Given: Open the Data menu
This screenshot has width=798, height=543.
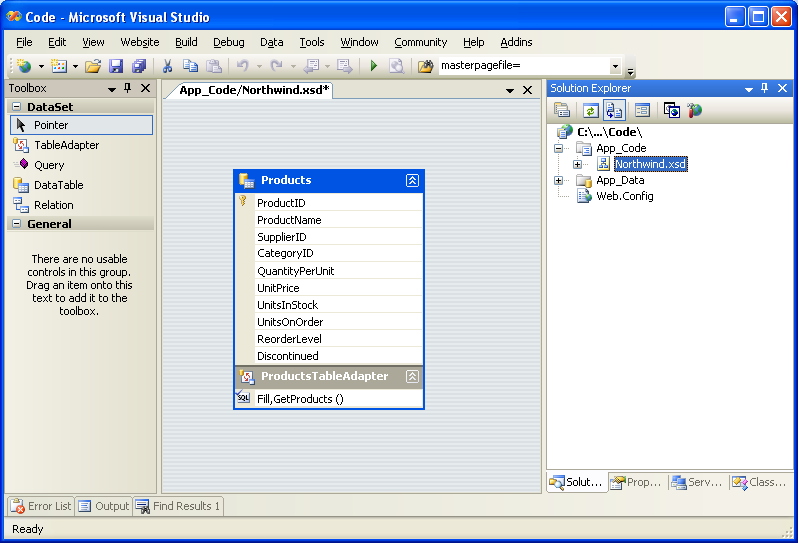Looking at the screenshot, I should click(x=271, y=42).
